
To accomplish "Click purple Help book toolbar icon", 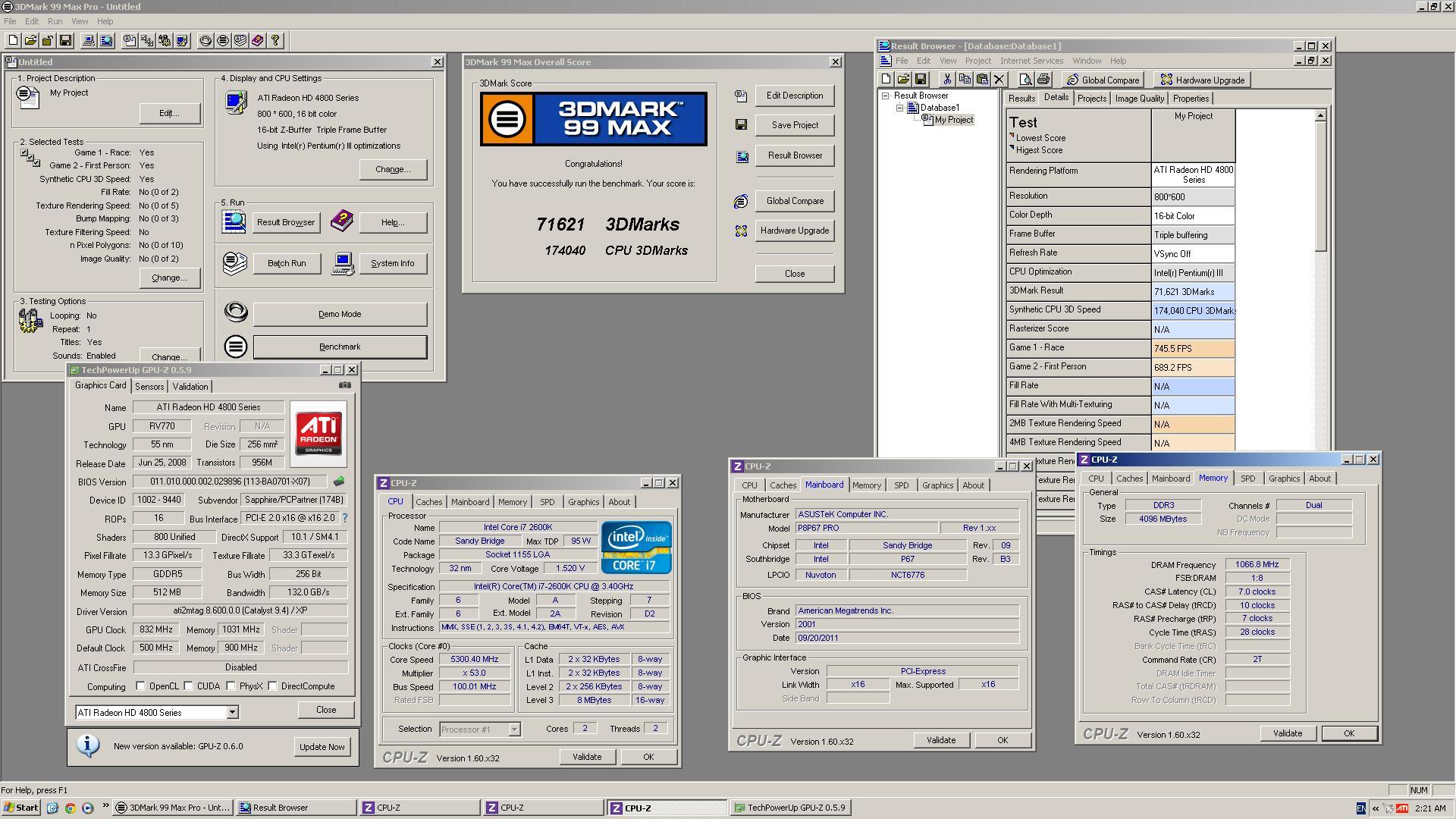I will (x=258, y=41).
